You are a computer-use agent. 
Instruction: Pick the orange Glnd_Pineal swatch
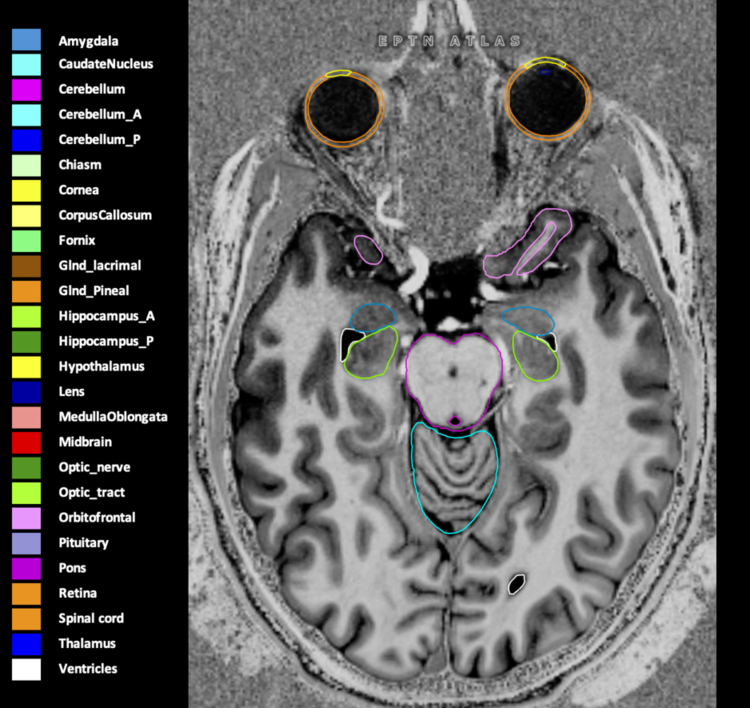click(26, 291)
